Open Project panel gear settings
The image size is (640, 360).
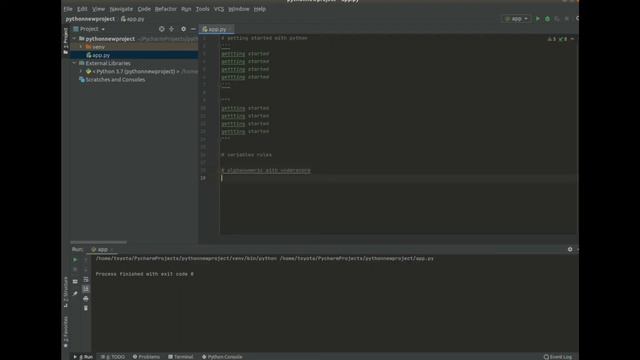183,29
